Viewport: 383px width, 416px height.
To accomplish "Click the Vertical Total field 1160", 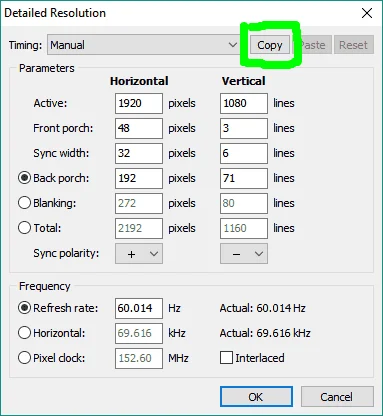I will (244, 228).
